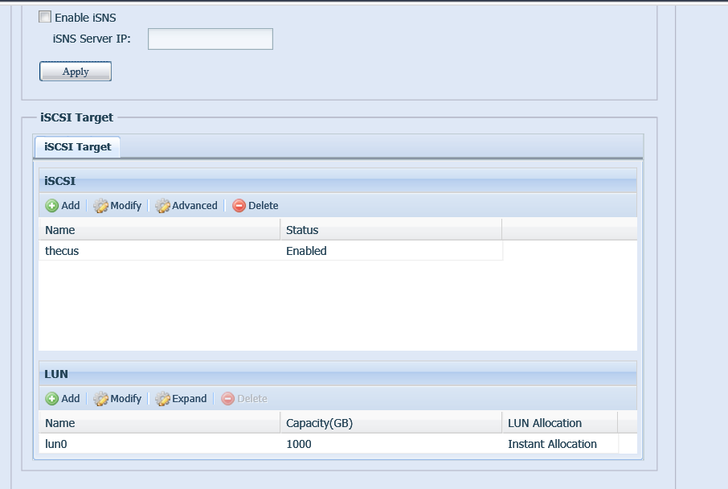The height and width of the screenshot is (489, 728).
Task: Add a new LUN with green plus icon
Action: pos(52,399)
